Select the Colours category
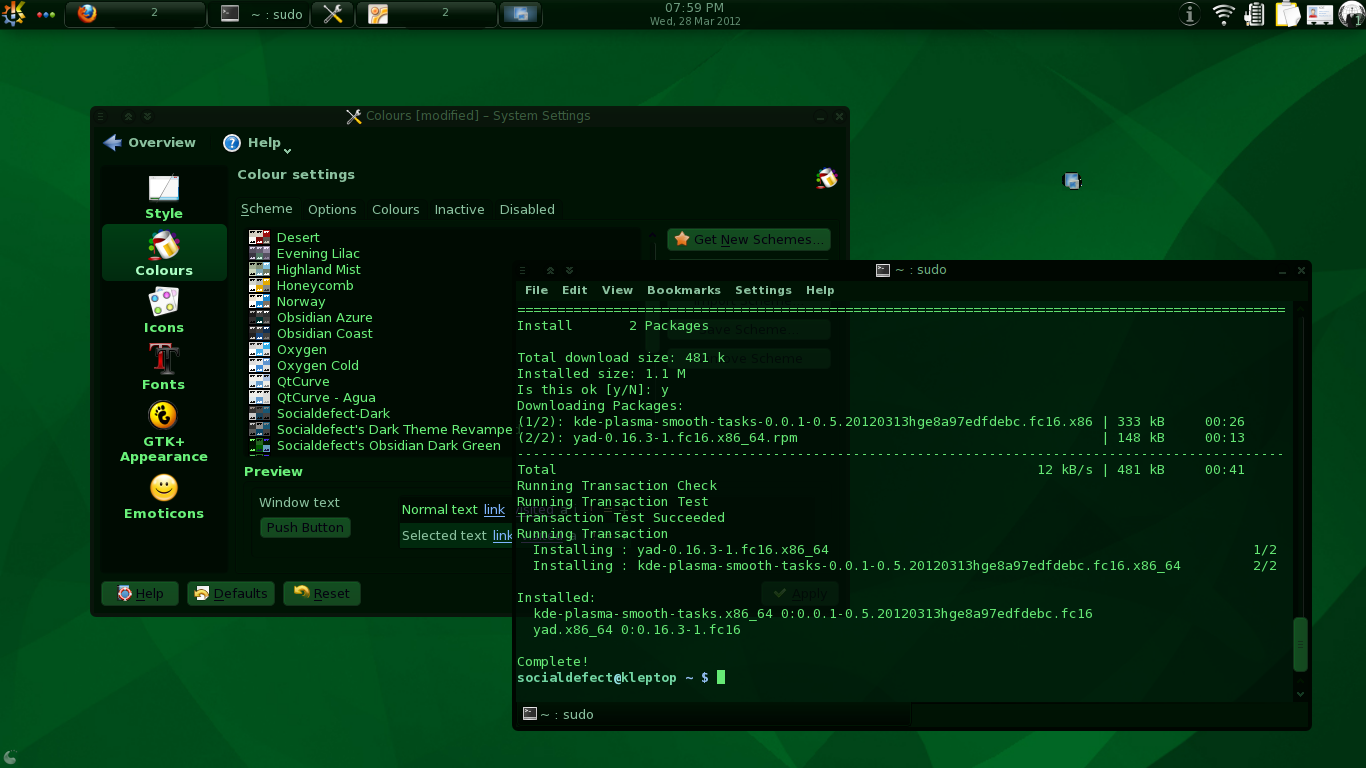 (x=164, y=253)
